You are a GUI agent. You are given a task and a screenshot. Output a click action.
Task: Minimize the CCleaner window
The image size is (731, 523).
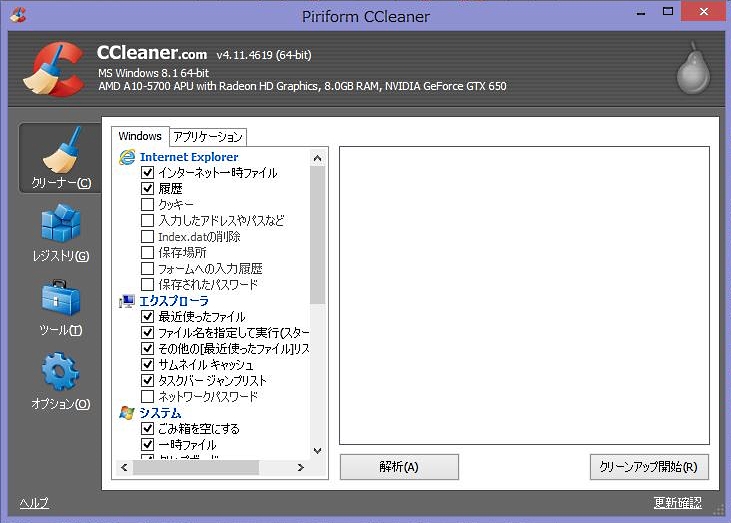641,12
